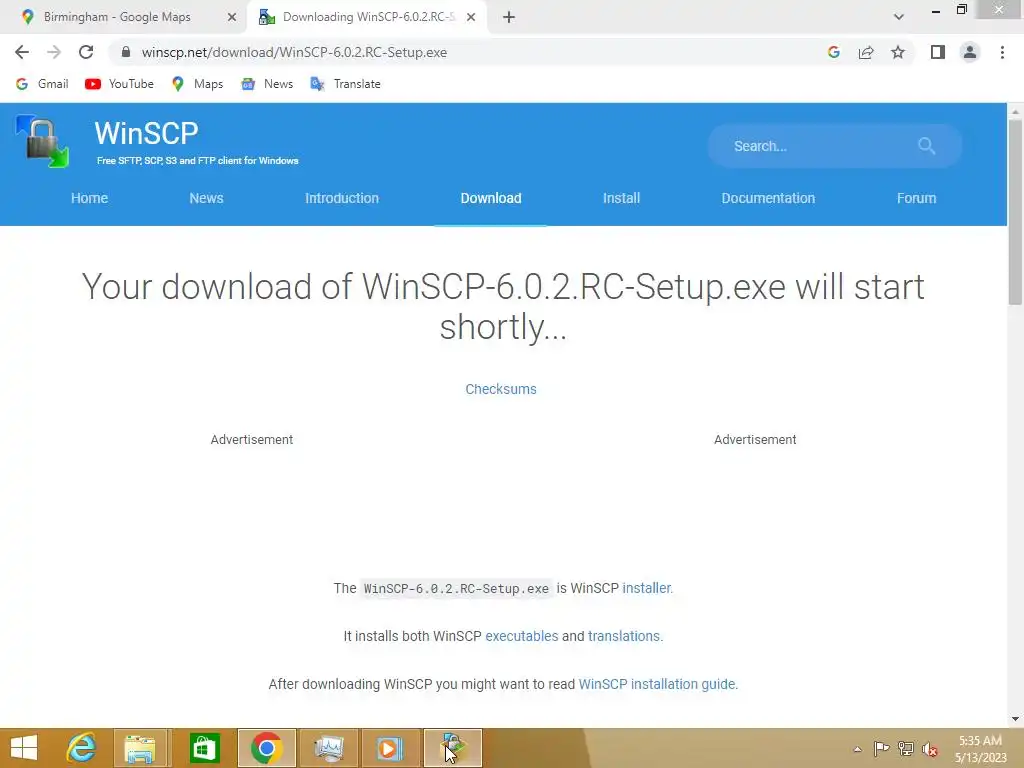Click the WinSCP site title
Viewport: 1024px width, 768px height.
[146, 133]
